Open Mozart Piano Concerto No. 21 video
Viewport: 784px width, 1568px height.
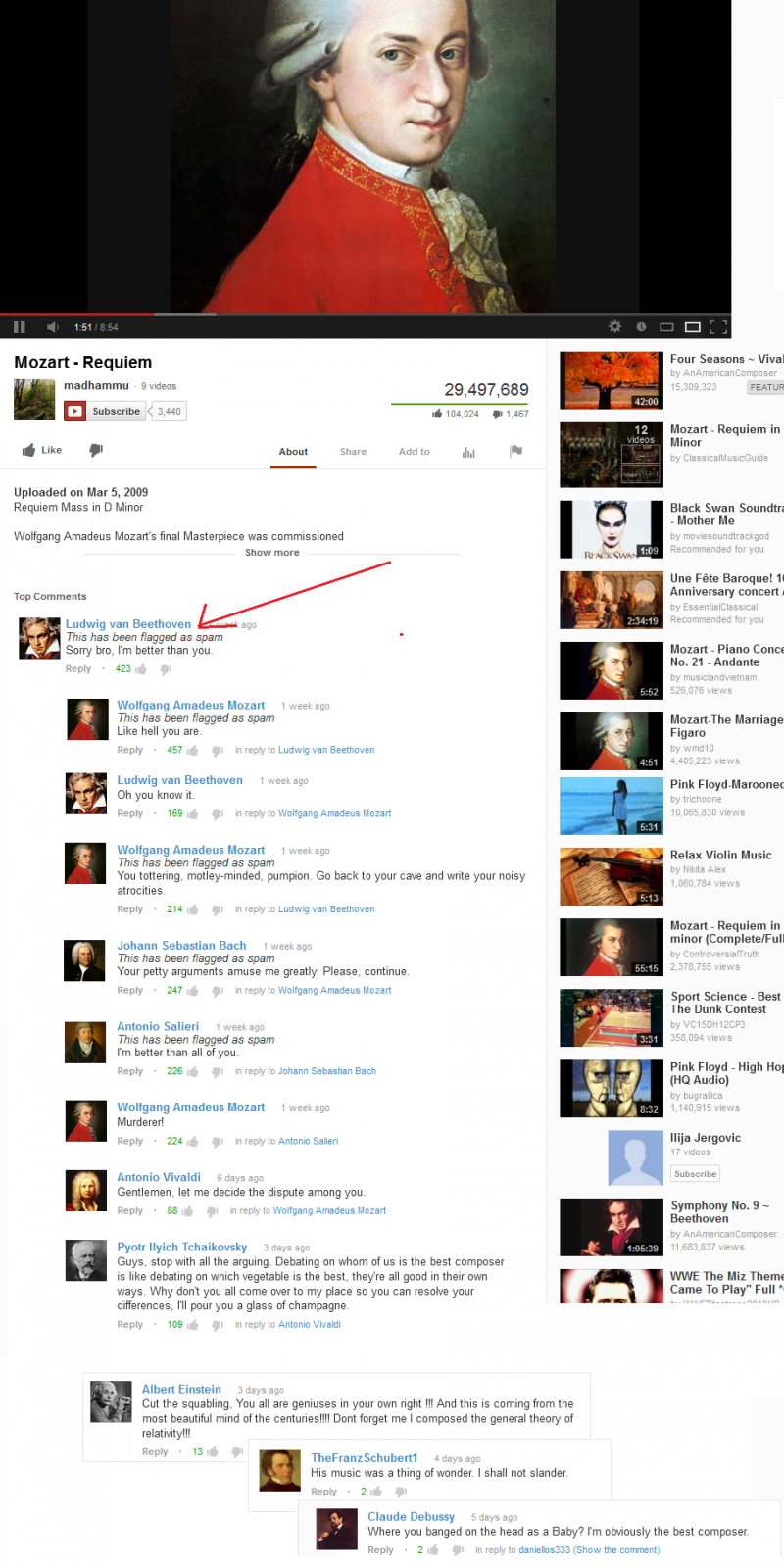(611, 670)
